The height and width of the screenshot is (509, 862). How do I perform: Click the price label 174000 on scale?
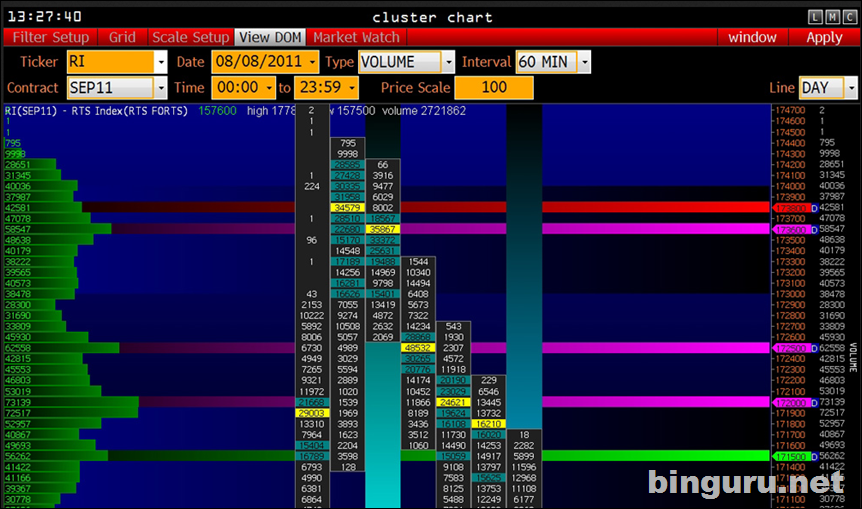point(790,186)
